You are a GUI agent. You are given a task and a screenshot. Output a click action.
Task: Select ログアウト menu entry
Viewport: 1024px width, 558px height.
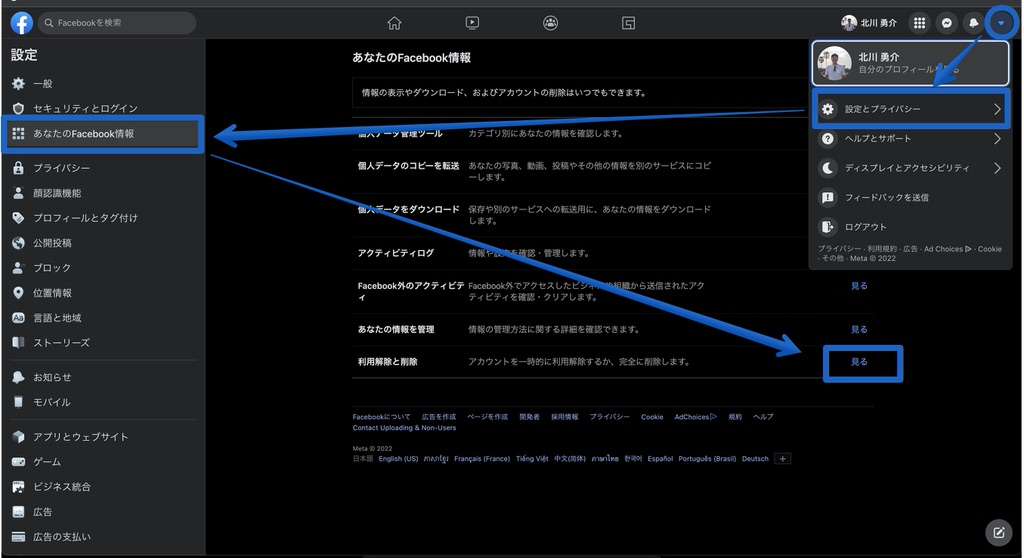point(910,227)
